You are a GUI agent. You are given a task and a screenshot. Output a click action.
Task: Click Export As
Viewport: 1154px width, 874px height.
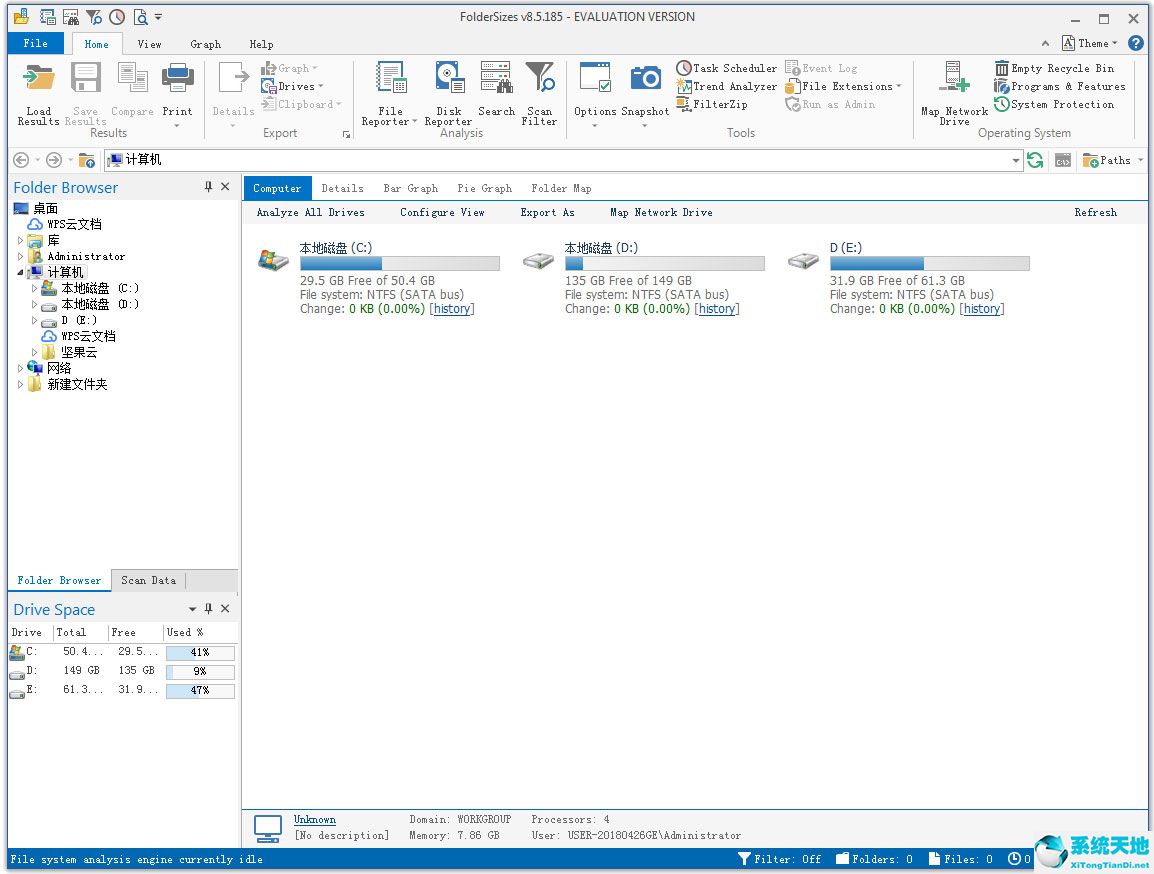click(547, 213)
